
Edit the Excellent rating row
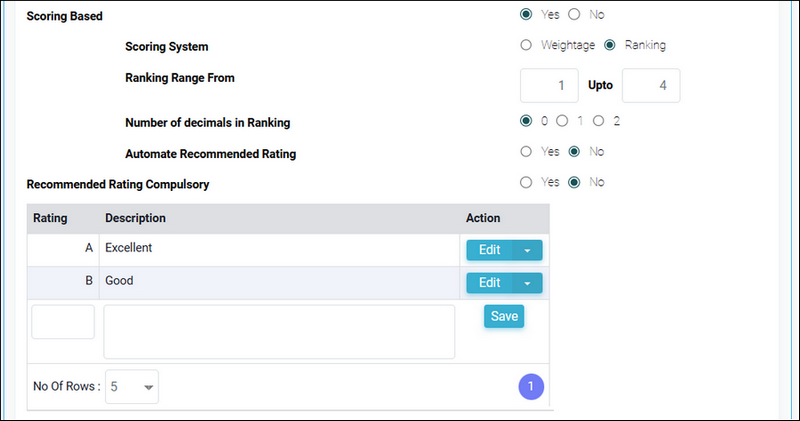coord(489,250)
